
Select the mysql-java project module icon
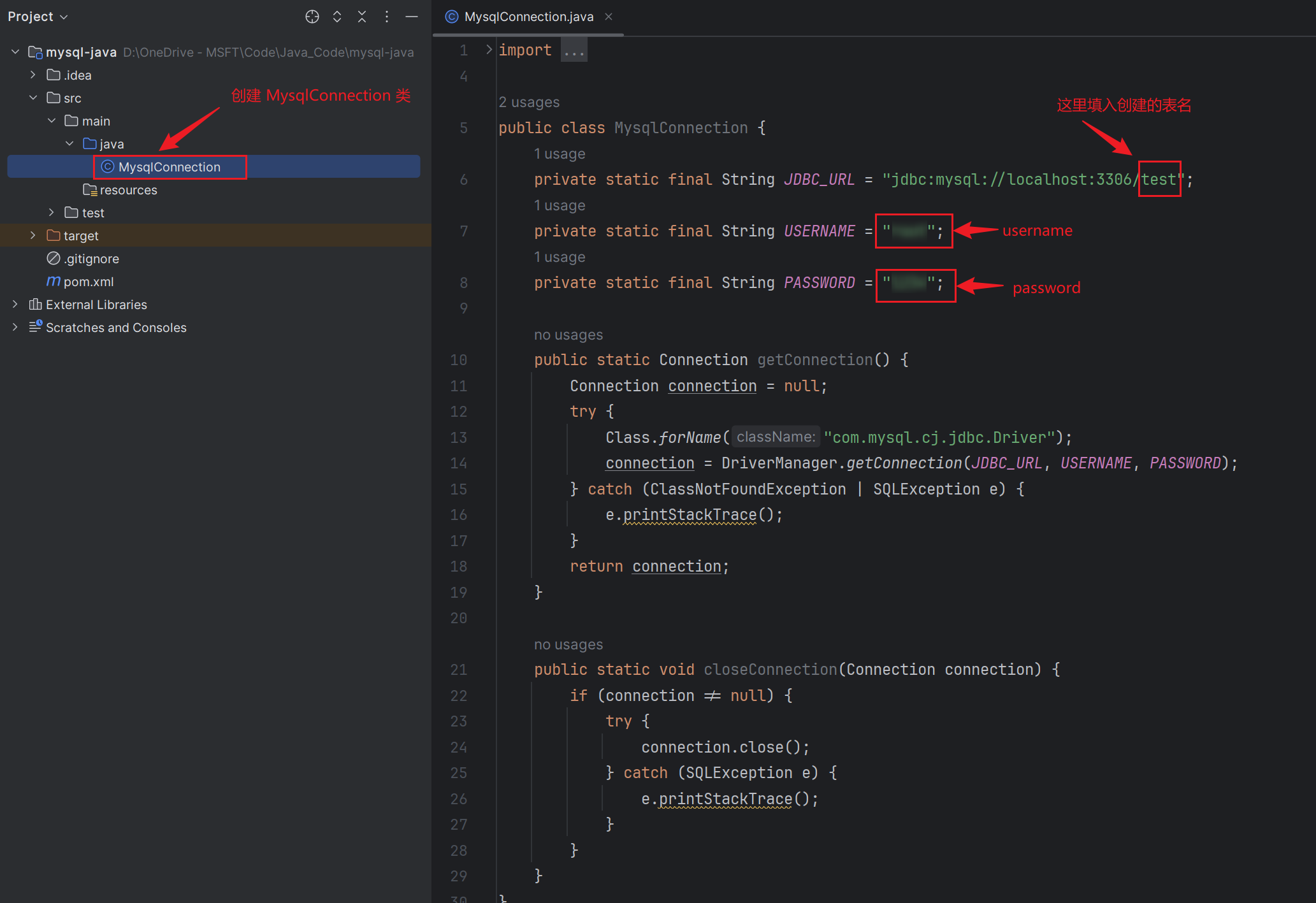coord(35,52)
